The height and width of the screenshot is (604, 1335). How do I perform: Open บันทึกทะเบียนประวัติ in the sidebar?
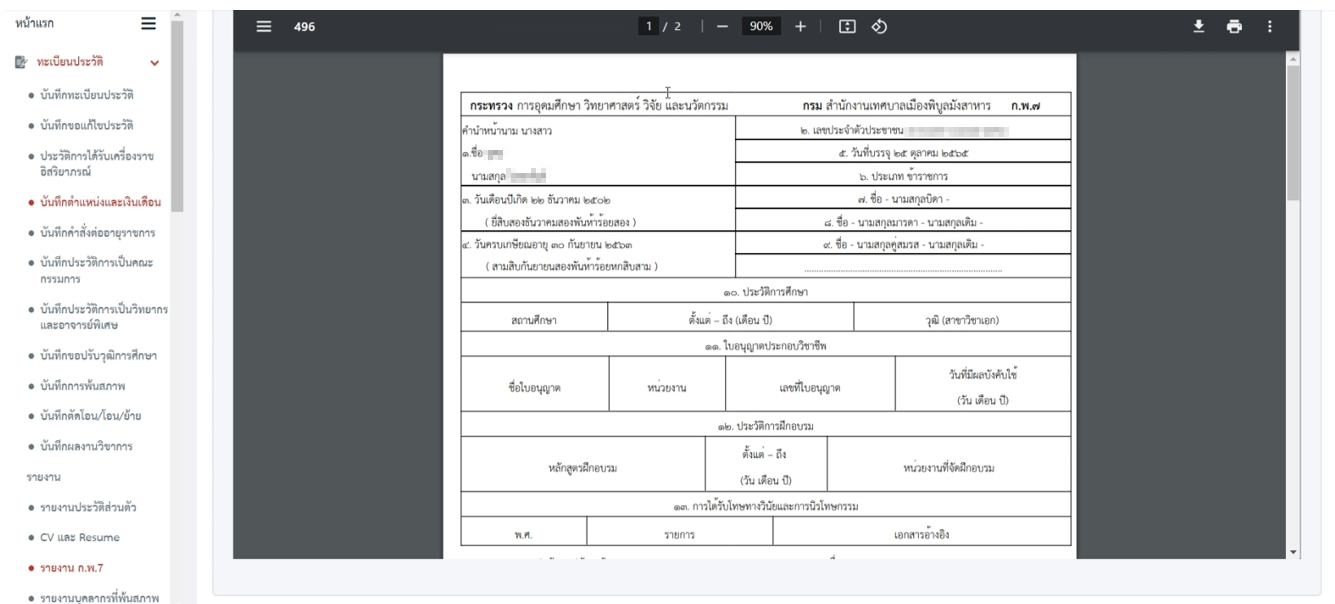pyautogui.click(x=86, y=95)
